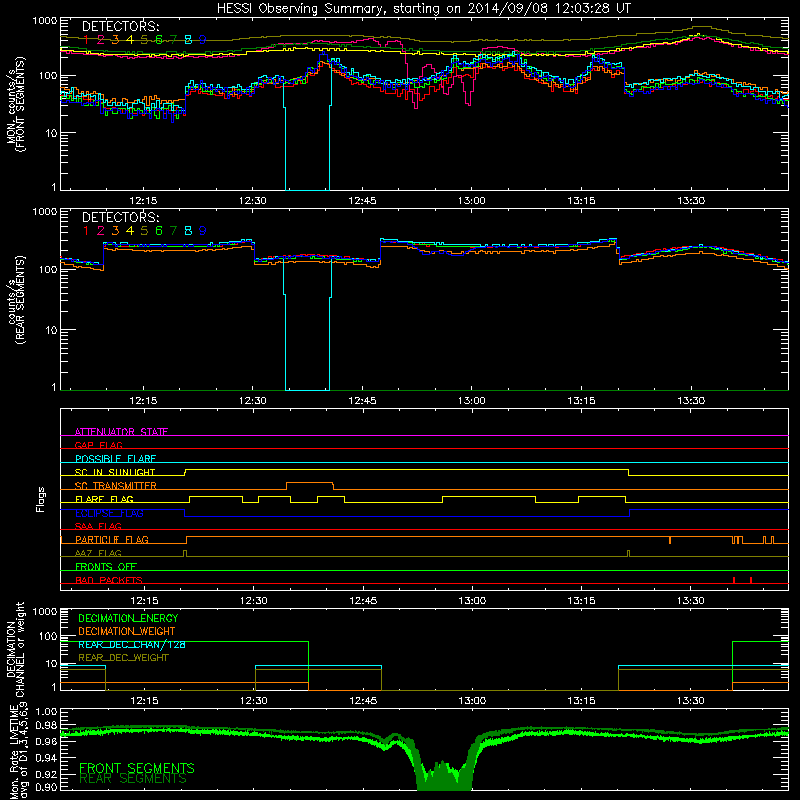This screenshot has width=800, height=800.
Task: Click the FRONTS_OFF flag label
Action: 106,566
